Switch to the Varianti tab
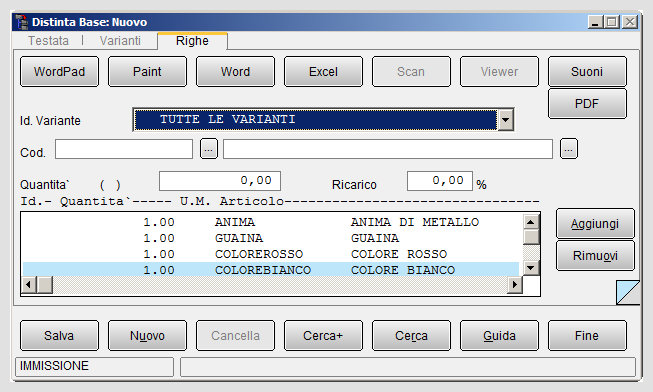The width and height of the screenshot is (653, 392). coord(120,41)
